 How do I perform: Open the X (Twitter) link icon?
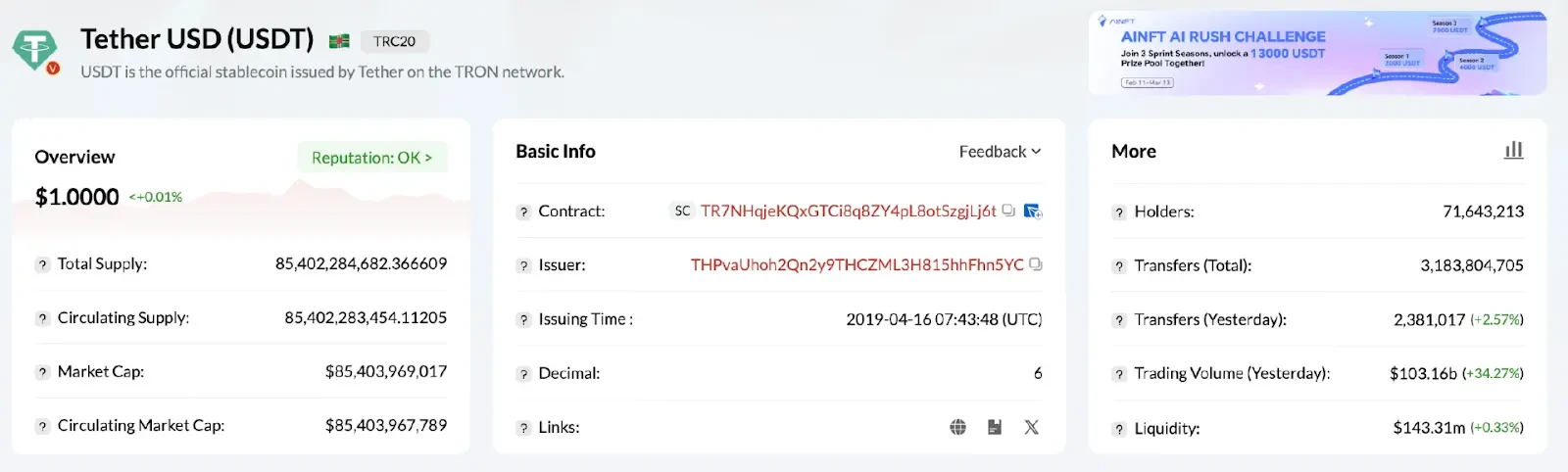[1031, 427]
